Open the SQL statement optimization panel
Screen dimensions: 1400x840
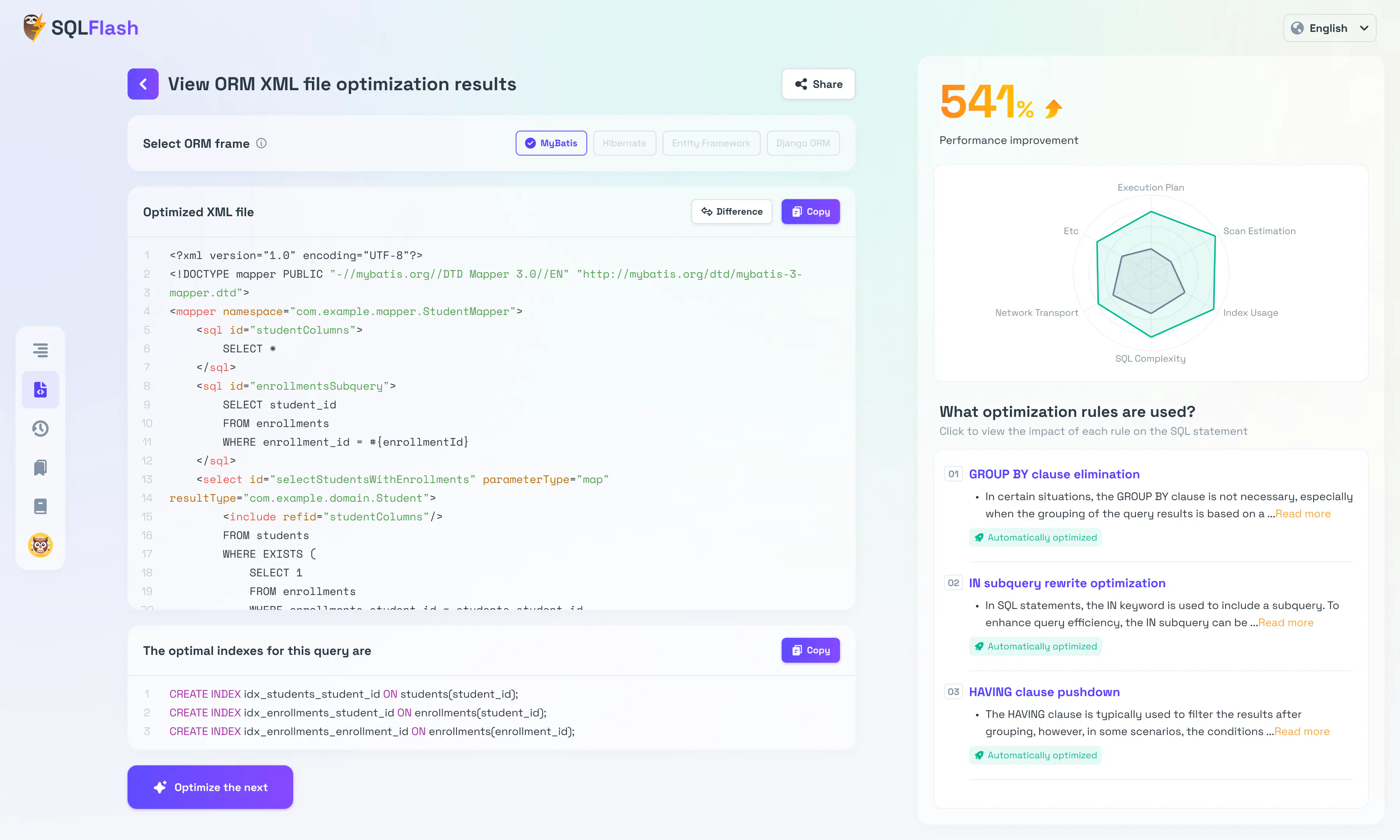pos(40,350)
